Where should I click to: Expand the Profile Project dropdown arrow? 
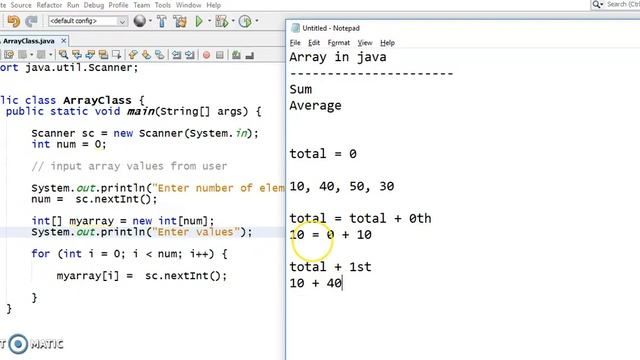click(257, 20)
